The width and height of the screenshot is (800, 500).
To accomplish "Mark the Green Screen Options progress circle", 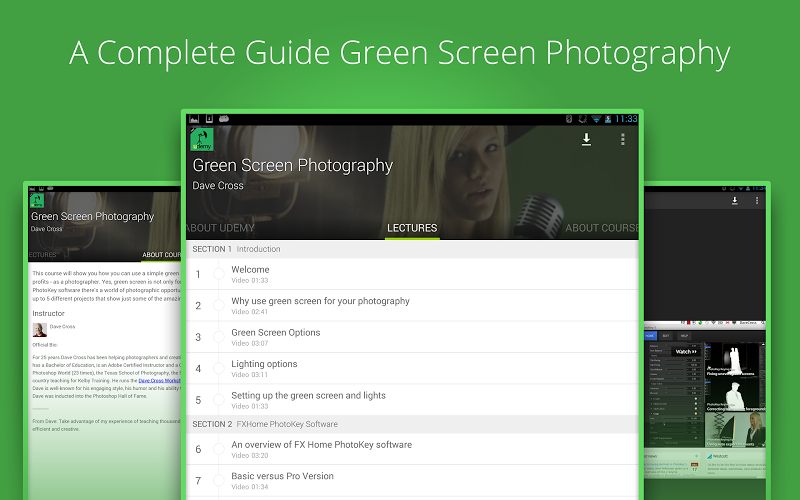I will point(218,337).
